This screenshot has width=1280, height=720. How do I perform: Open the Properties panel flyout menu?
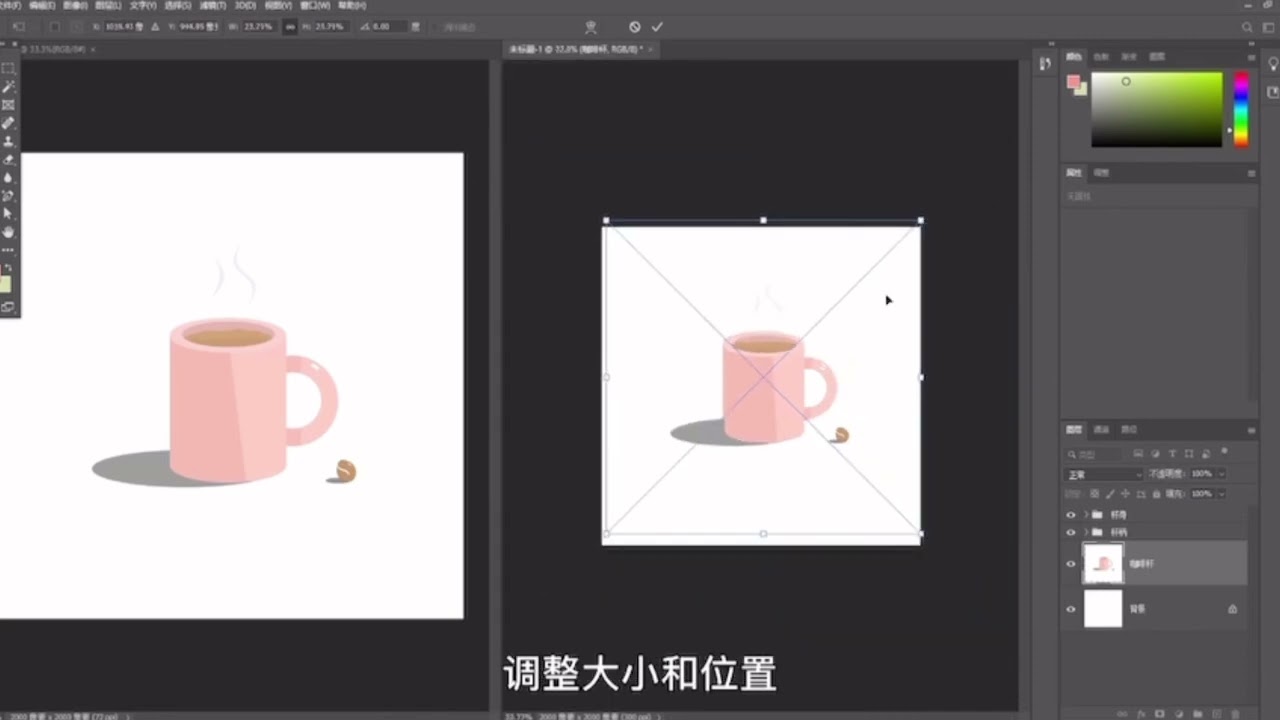[x=1251, y=173]
